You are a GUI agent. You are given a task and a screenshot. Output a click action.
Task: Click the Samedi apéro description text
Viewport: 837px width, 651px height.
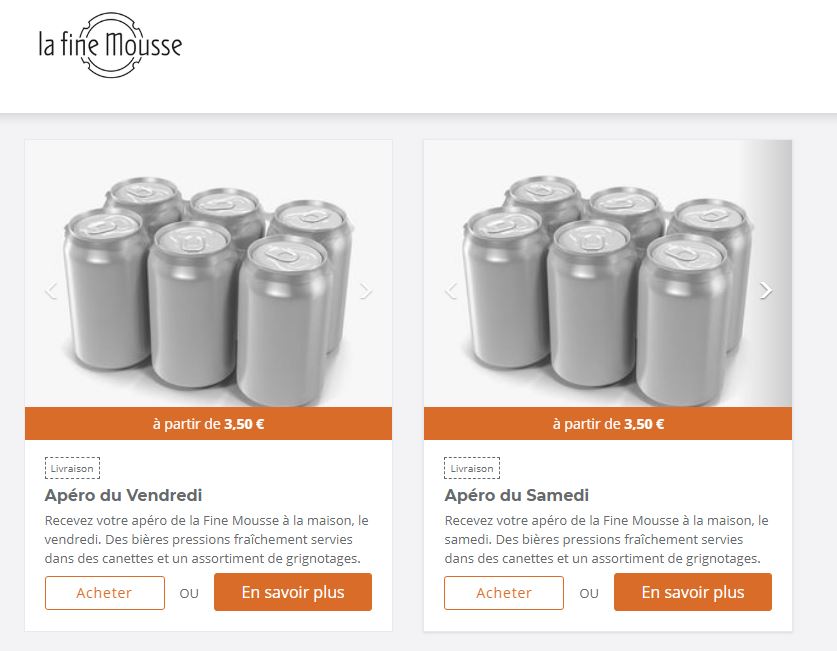click(606, 539)
